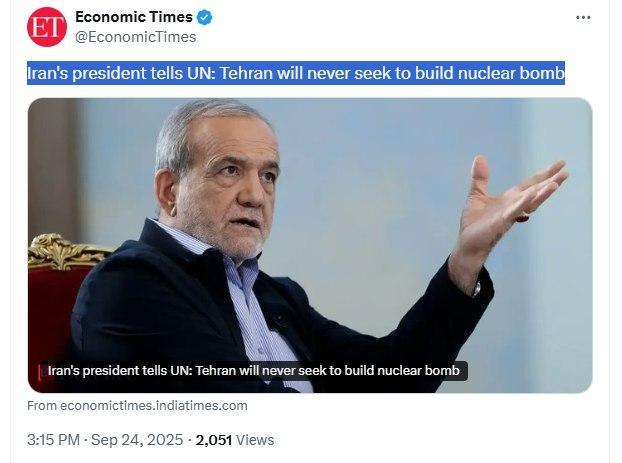Open the article card photo
Screen dimensions: 622x463
pos(310,240)
